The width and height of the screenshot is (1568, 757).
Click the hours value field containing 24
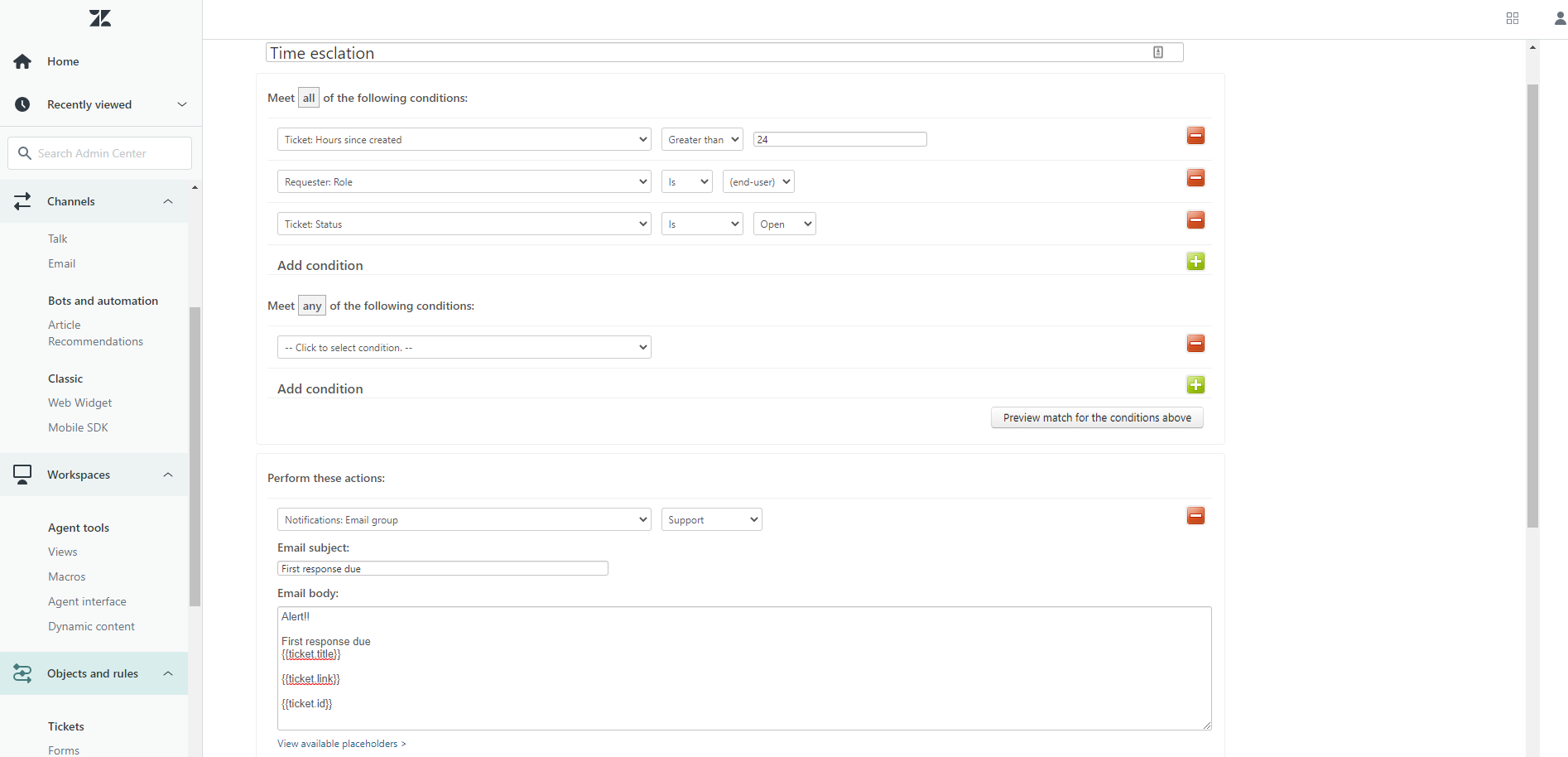[x=839, y=139]
